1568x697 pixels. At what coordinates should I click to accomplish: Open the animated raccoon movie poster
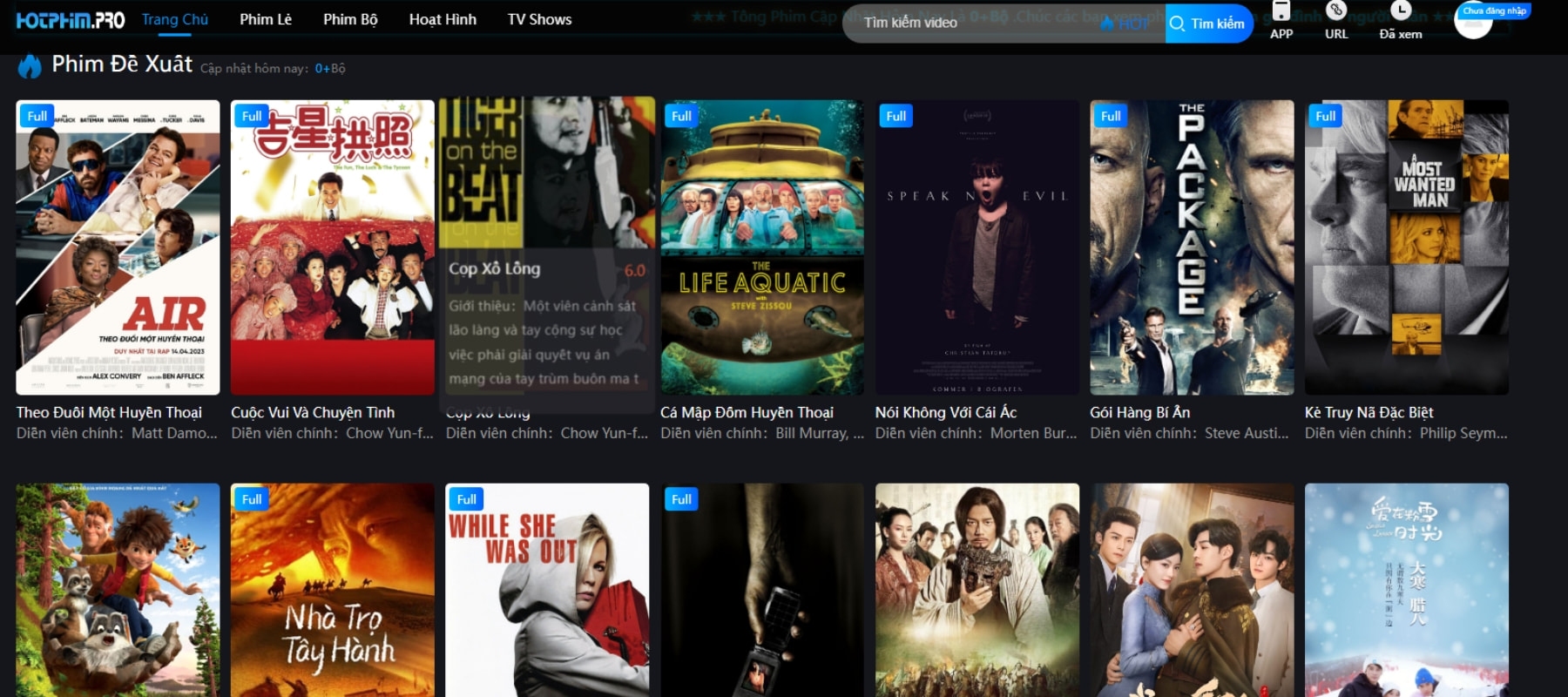click(118, 590)
